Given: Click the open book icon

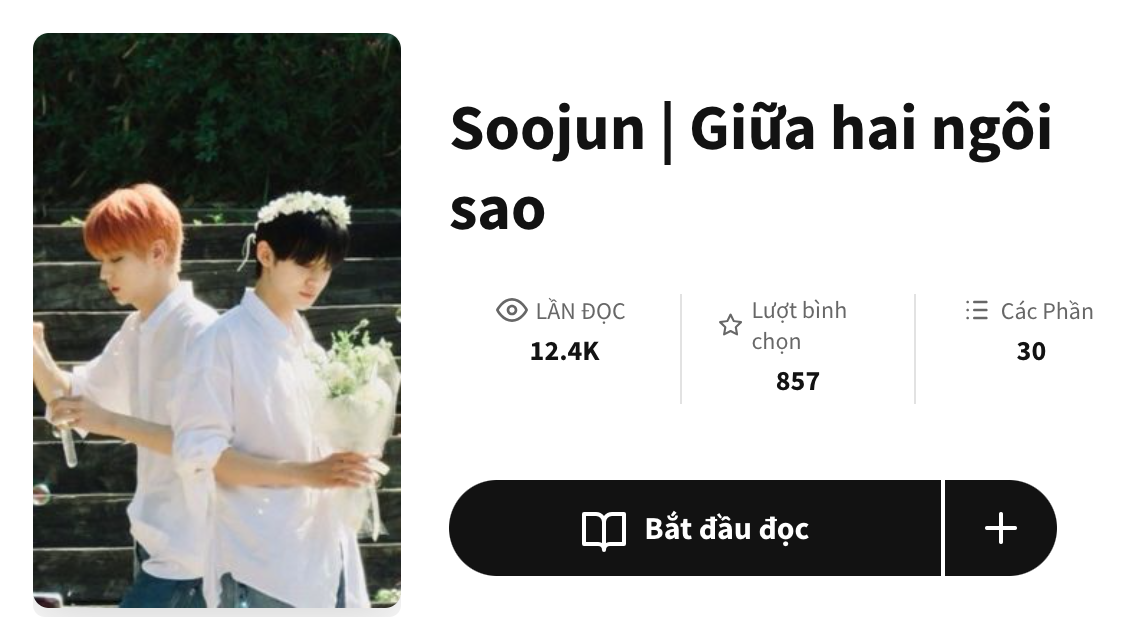Looking at the screenshot, I should click(x=604, y=529).
